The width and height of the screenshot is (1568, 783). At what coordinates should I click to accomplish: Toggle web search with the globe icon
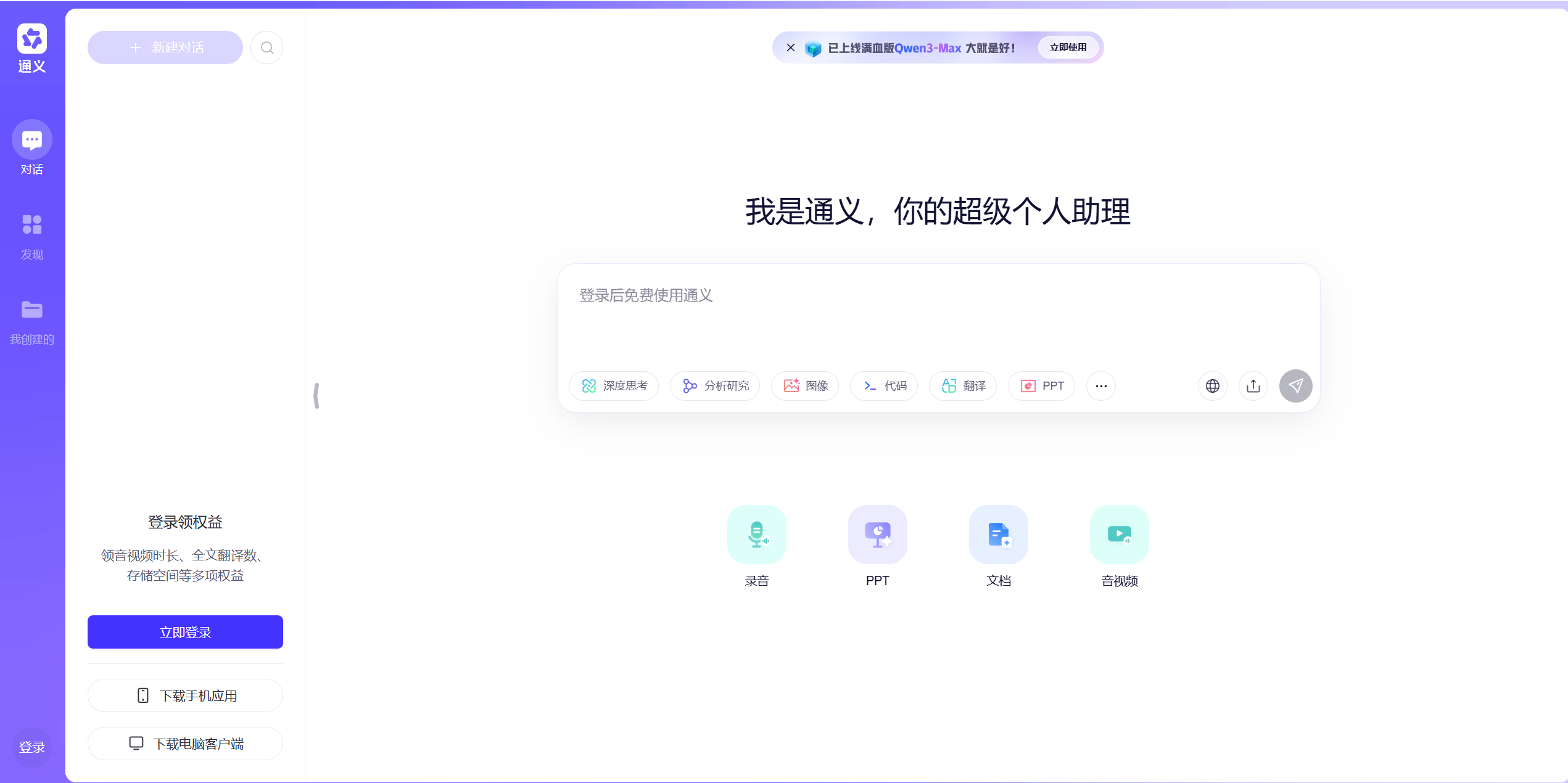coord(1213,385)
